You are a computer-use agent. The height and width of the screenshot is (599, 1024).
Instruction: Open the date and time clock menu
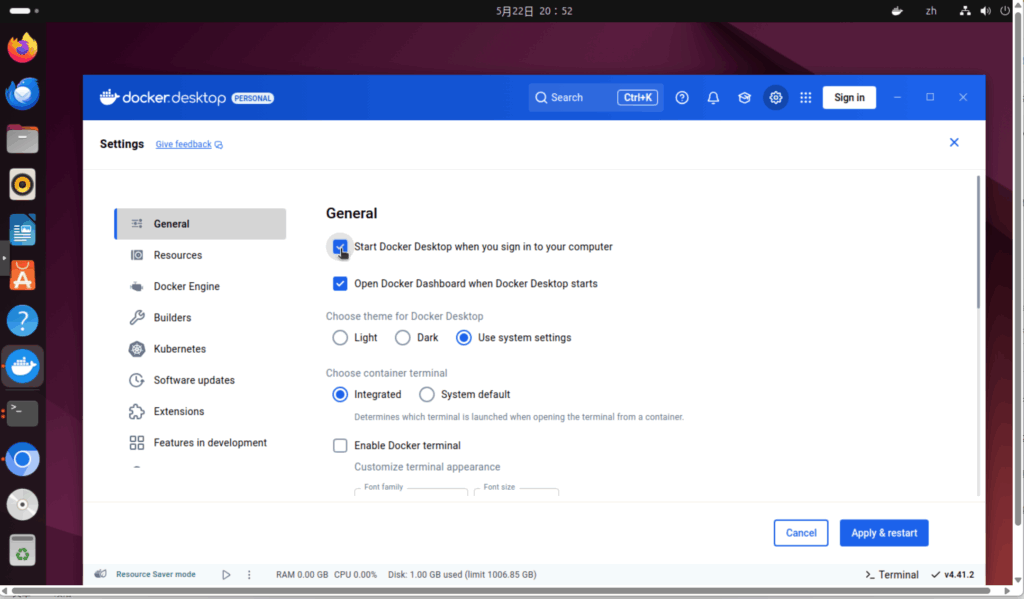tap(534, 10)
